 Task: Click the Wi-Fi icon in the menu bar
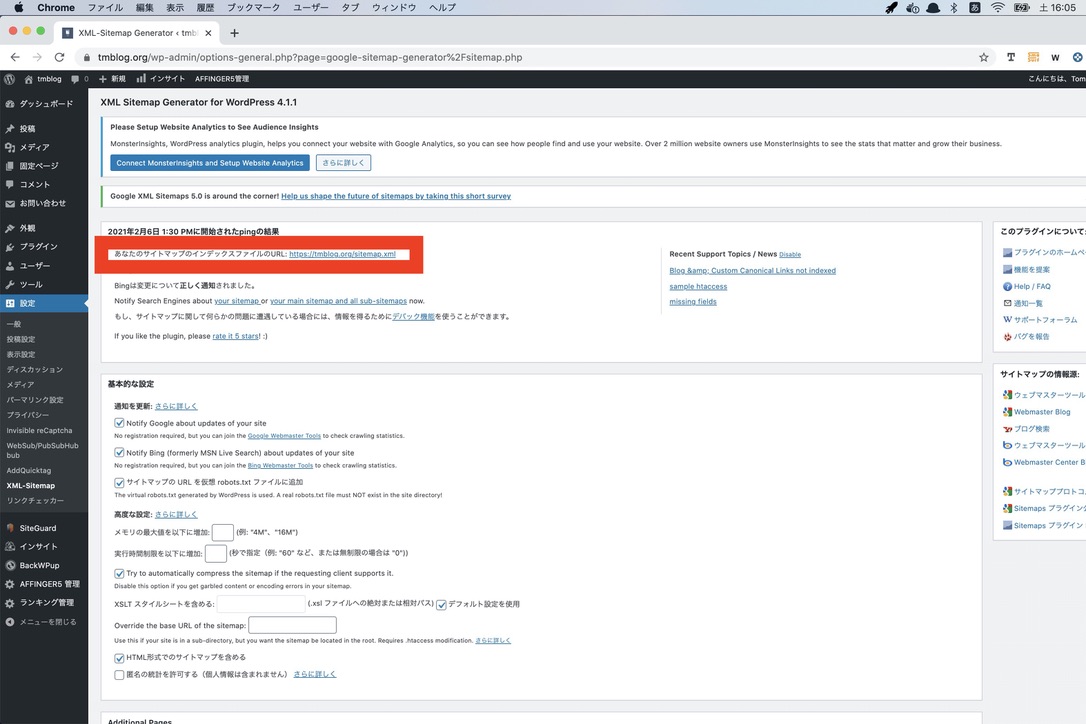click(x=997, y=8)
